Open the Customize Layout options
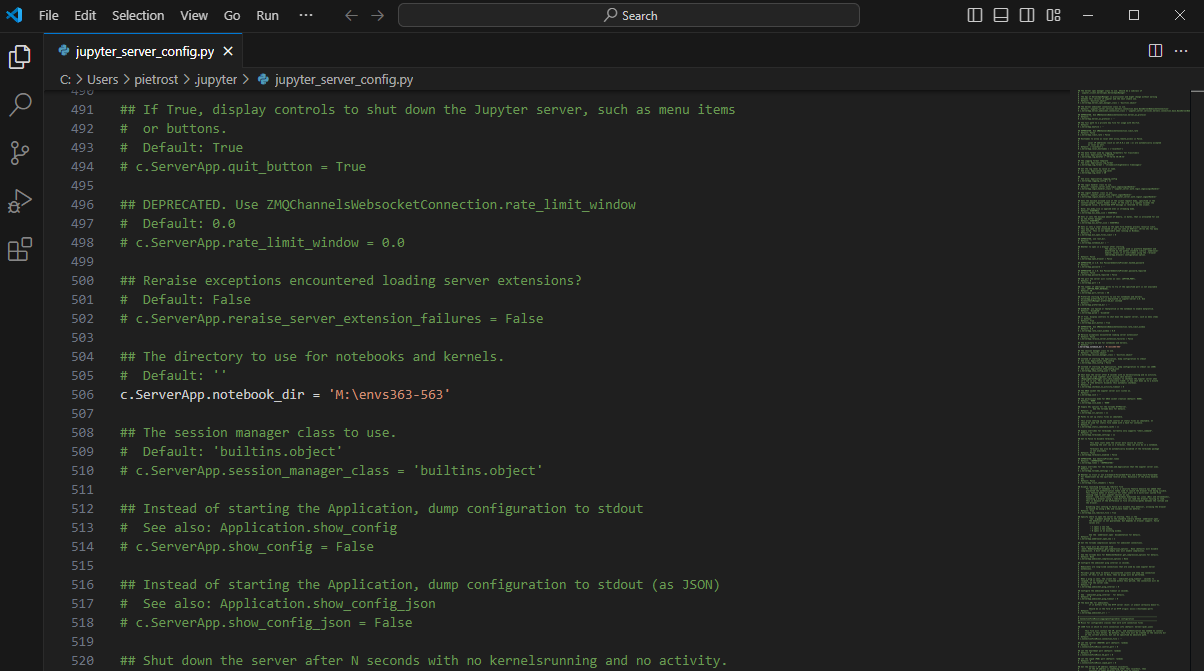1204x671 pixels. [x=1053, y=15]
